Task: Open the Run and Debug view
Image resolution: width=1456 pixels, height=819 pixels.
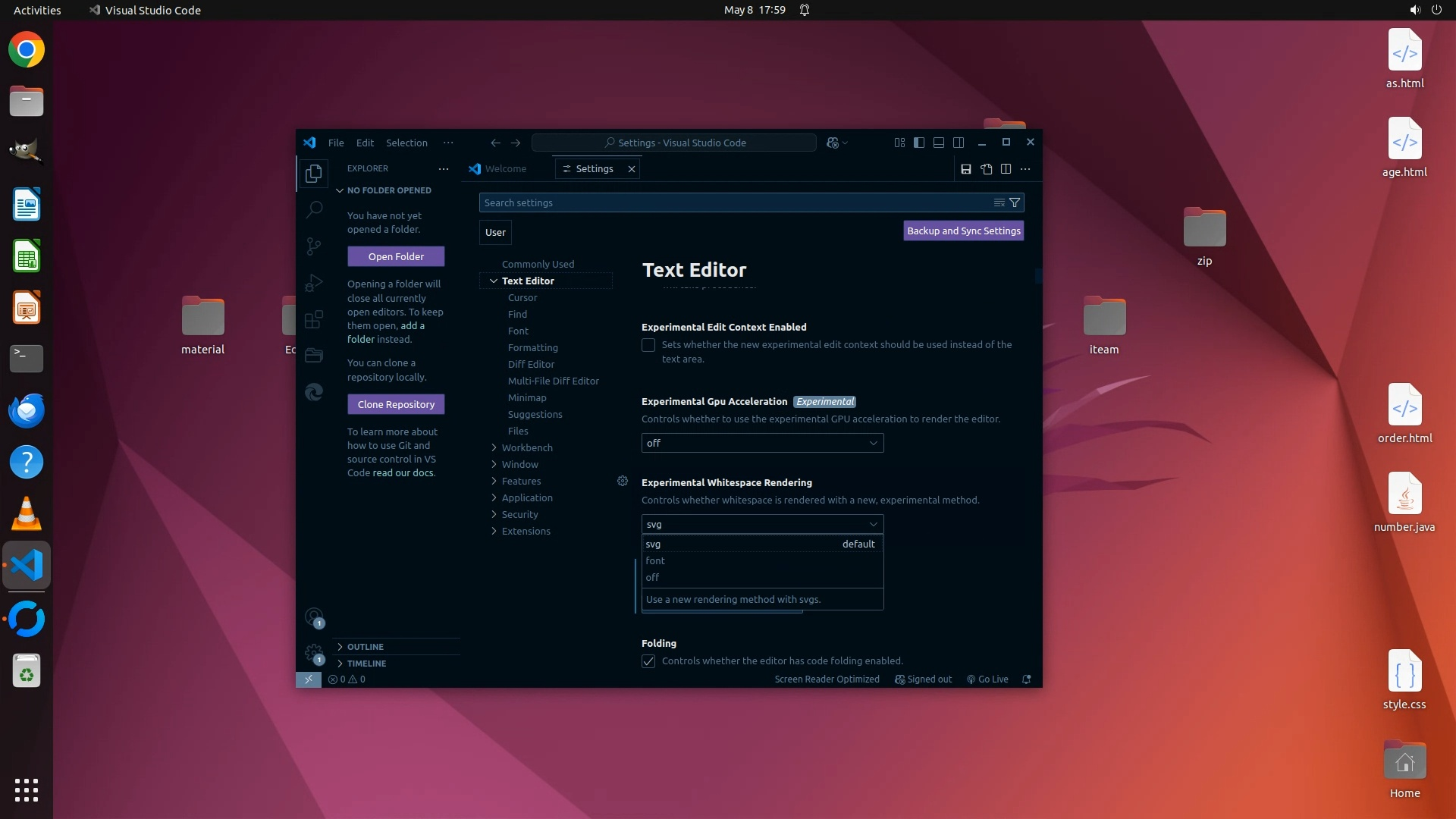Action: pos(314,283)
